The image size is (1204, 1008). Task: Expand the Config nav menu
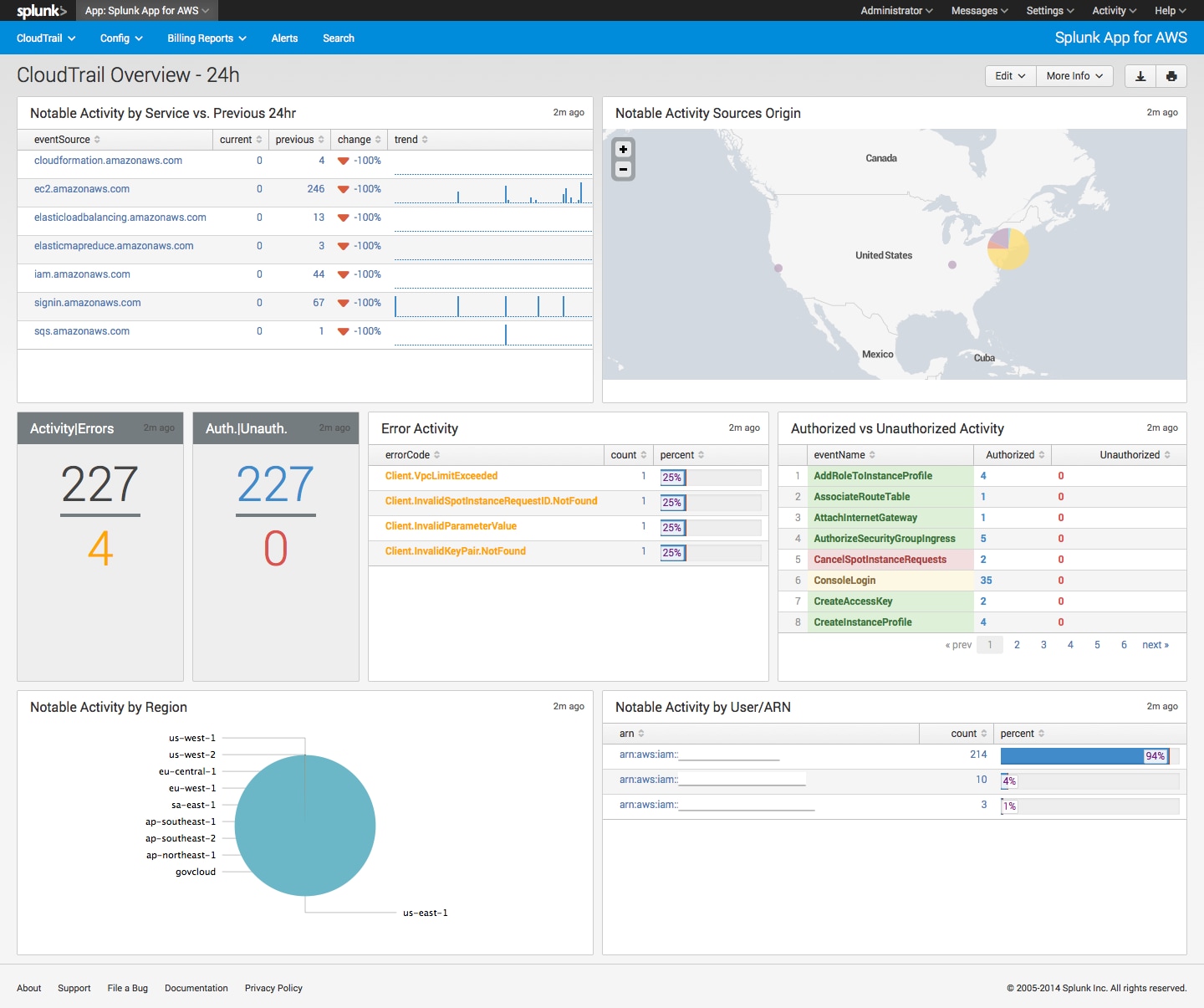[x=121, y=38]
